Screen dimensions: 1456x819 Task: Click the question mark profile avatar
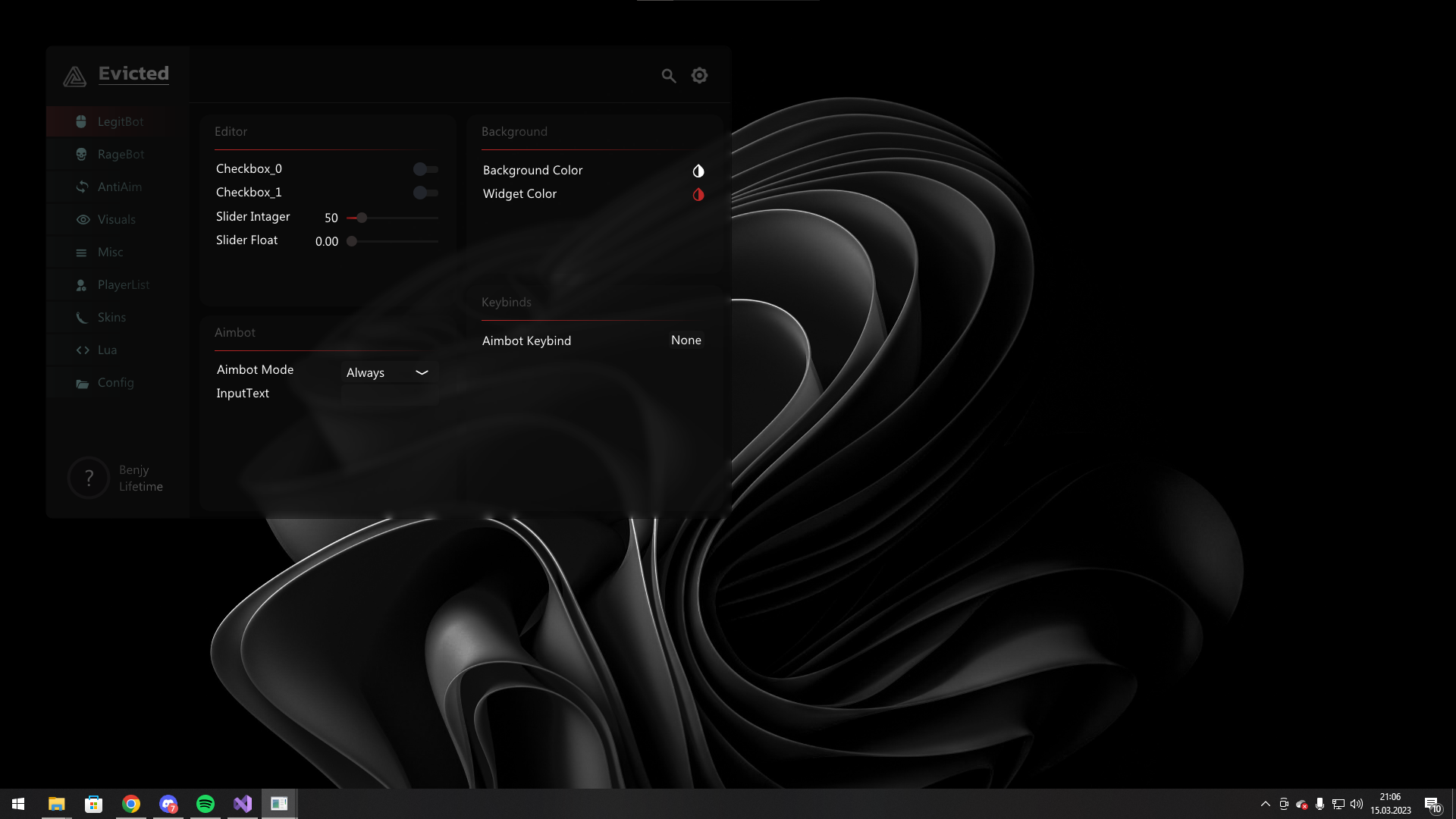(x=89, y=478)
